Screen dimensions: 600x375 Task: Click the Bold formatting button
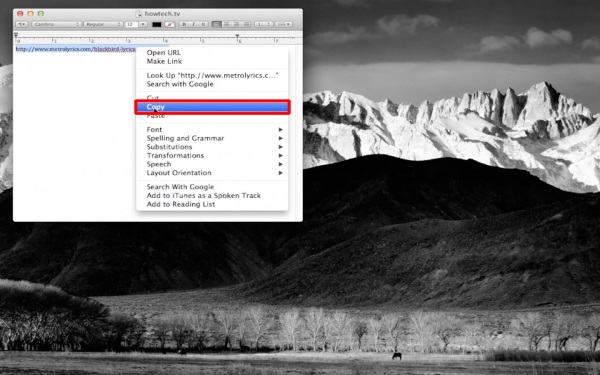tap(184, 24)
